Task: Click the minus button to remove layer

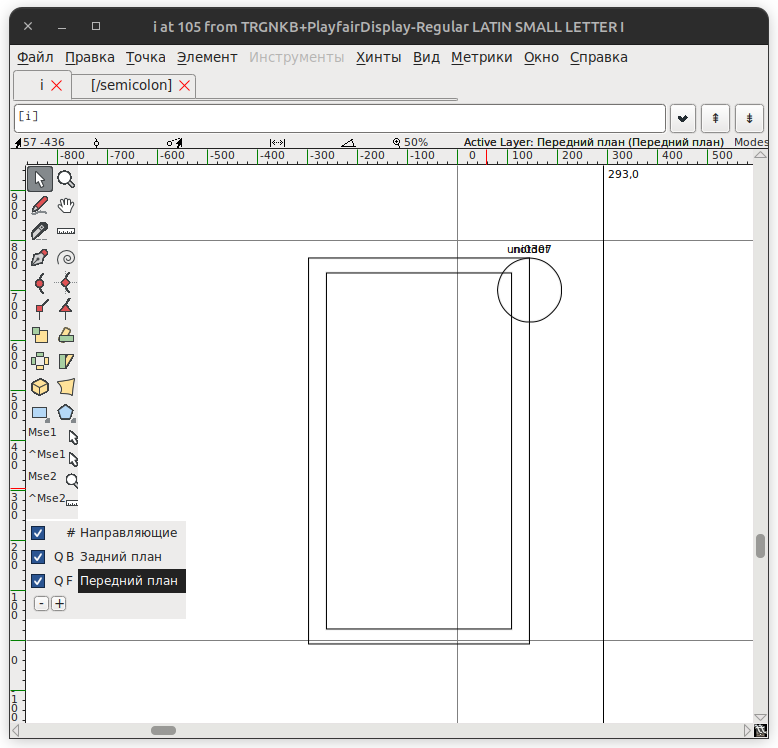Action: [x=41, y=603]
